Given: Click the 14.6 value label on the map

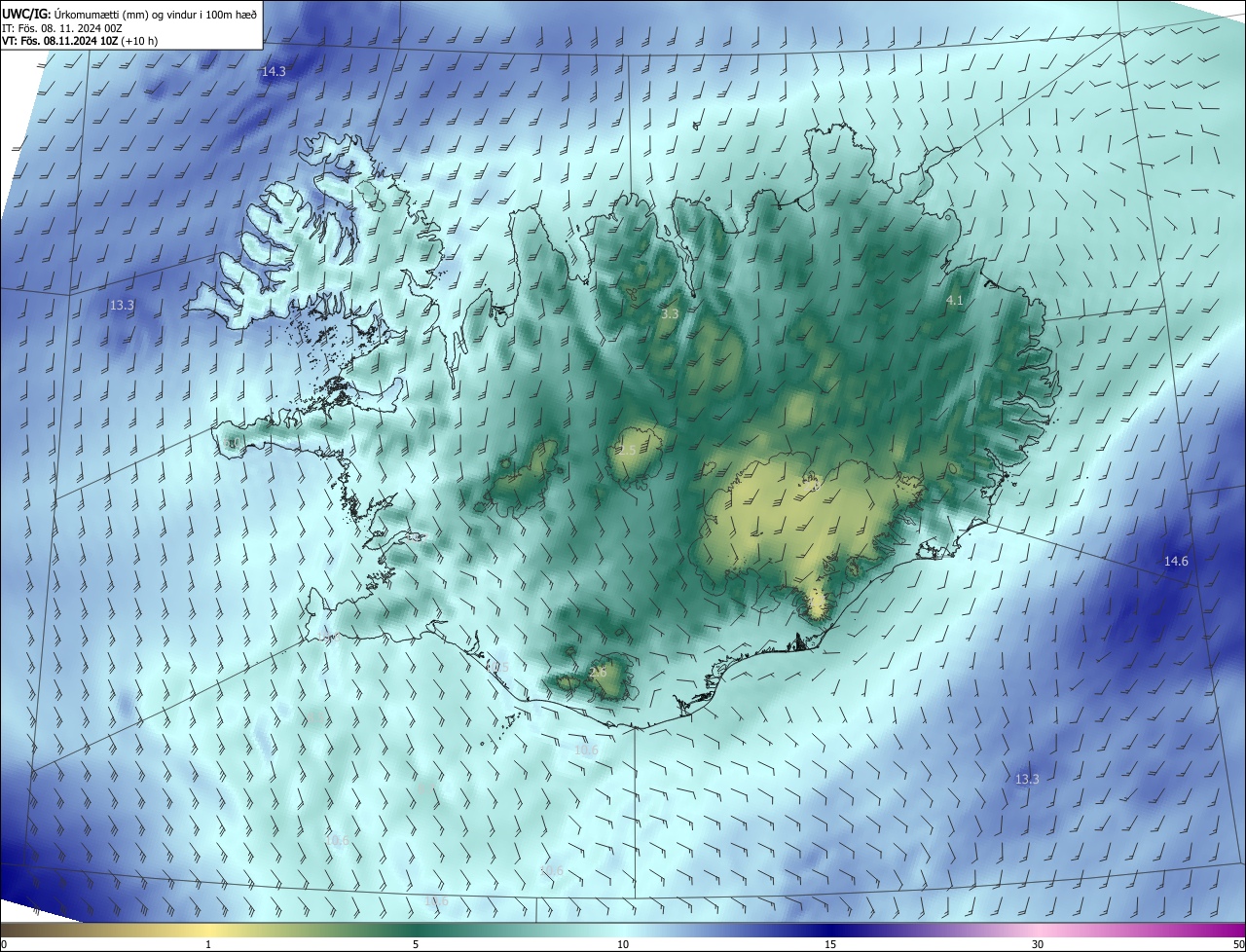Looking at the screenshot, I should [x=1176, y=561].
